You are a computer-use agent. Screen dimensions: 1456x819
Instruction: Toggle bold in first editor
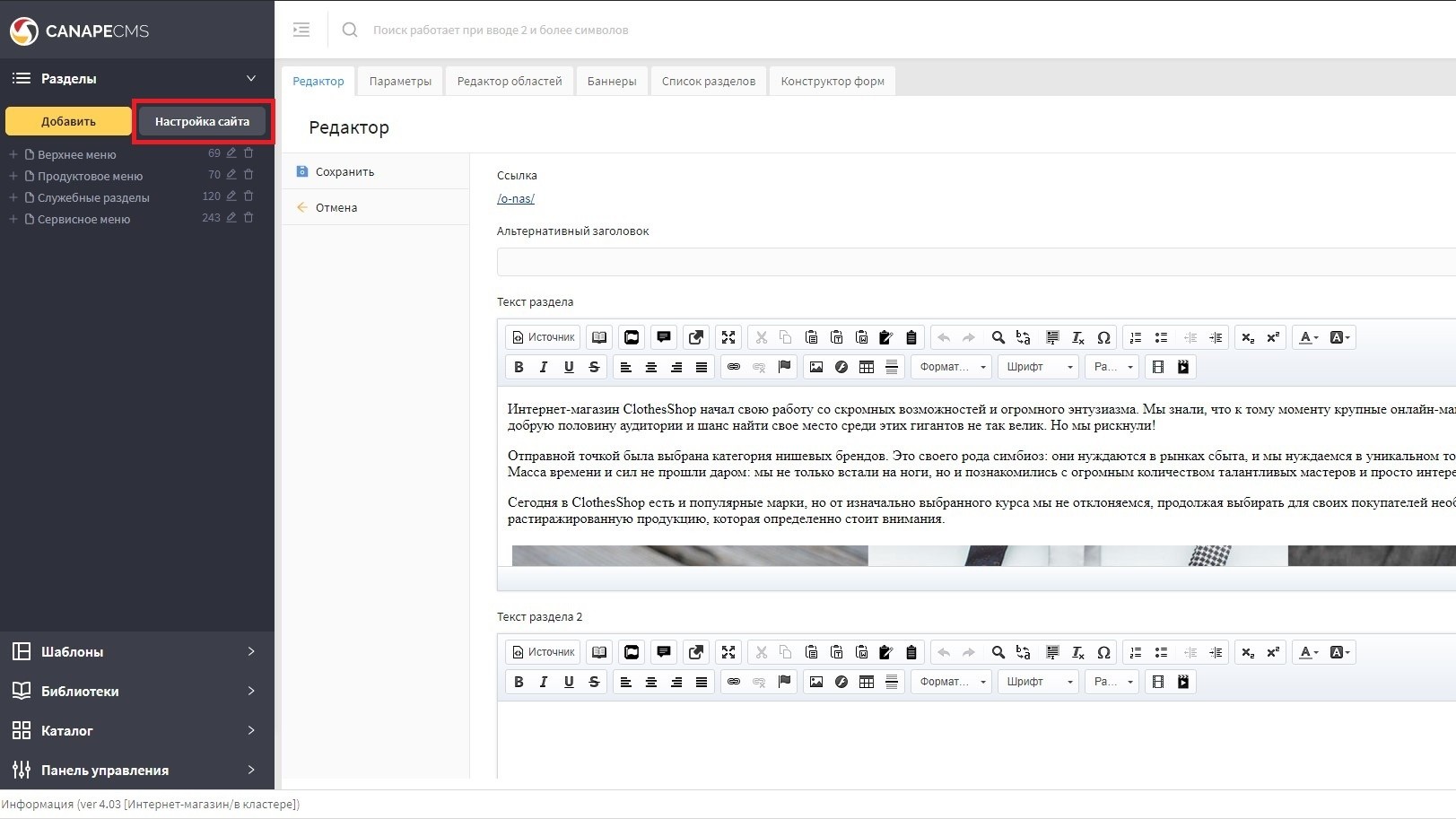(519, 367)
